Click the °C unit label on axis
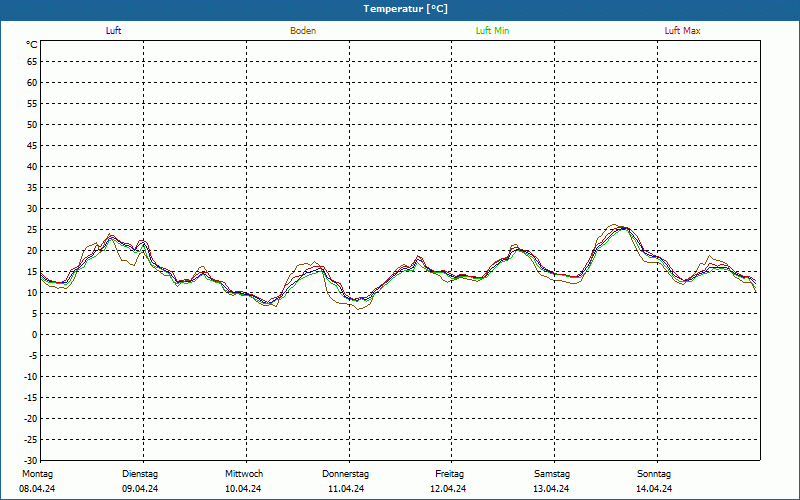800x500 pixels. pos(32,45)
